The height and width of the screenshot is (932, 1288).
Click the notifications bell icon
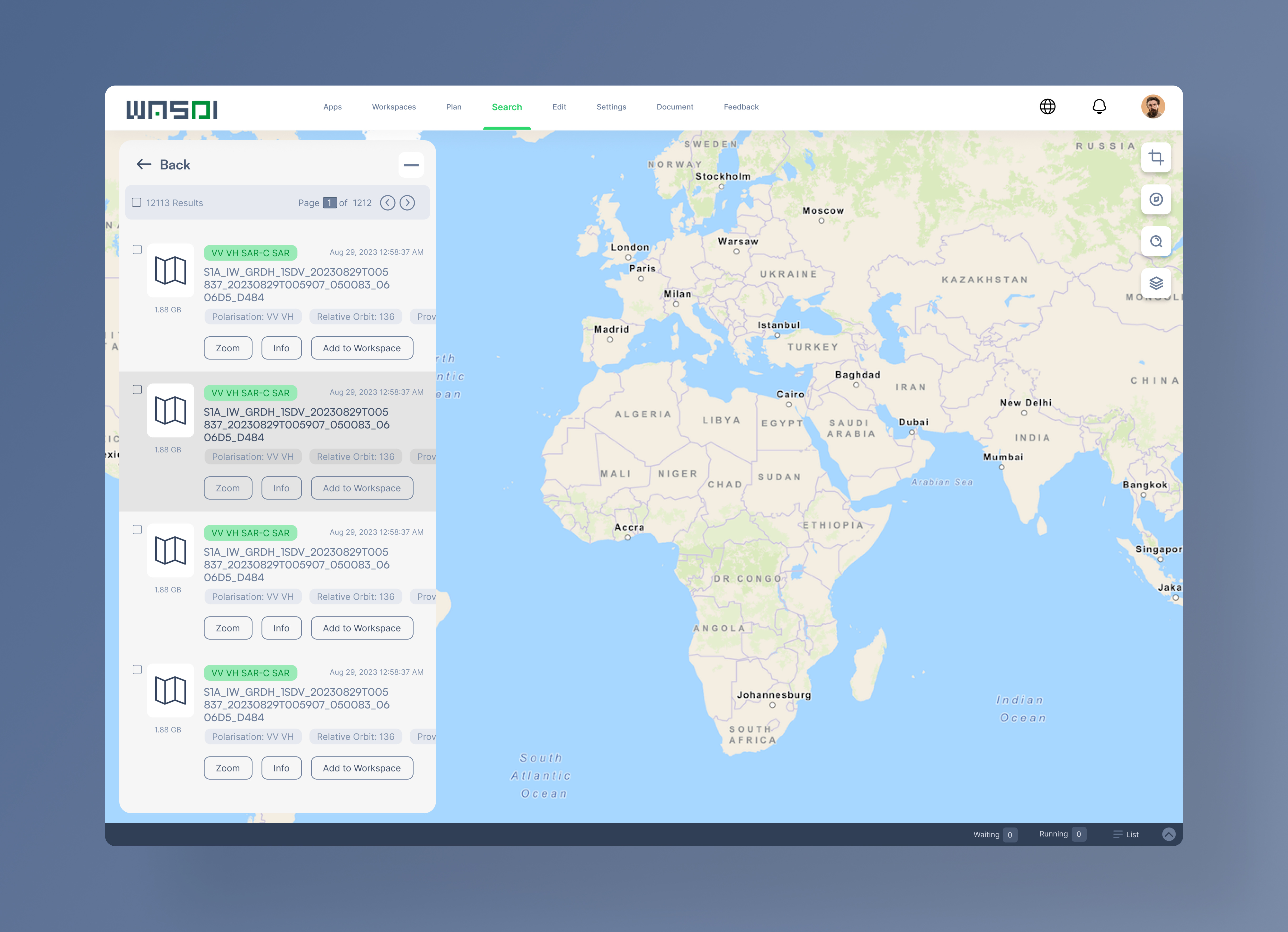(x=1099, y=107)
